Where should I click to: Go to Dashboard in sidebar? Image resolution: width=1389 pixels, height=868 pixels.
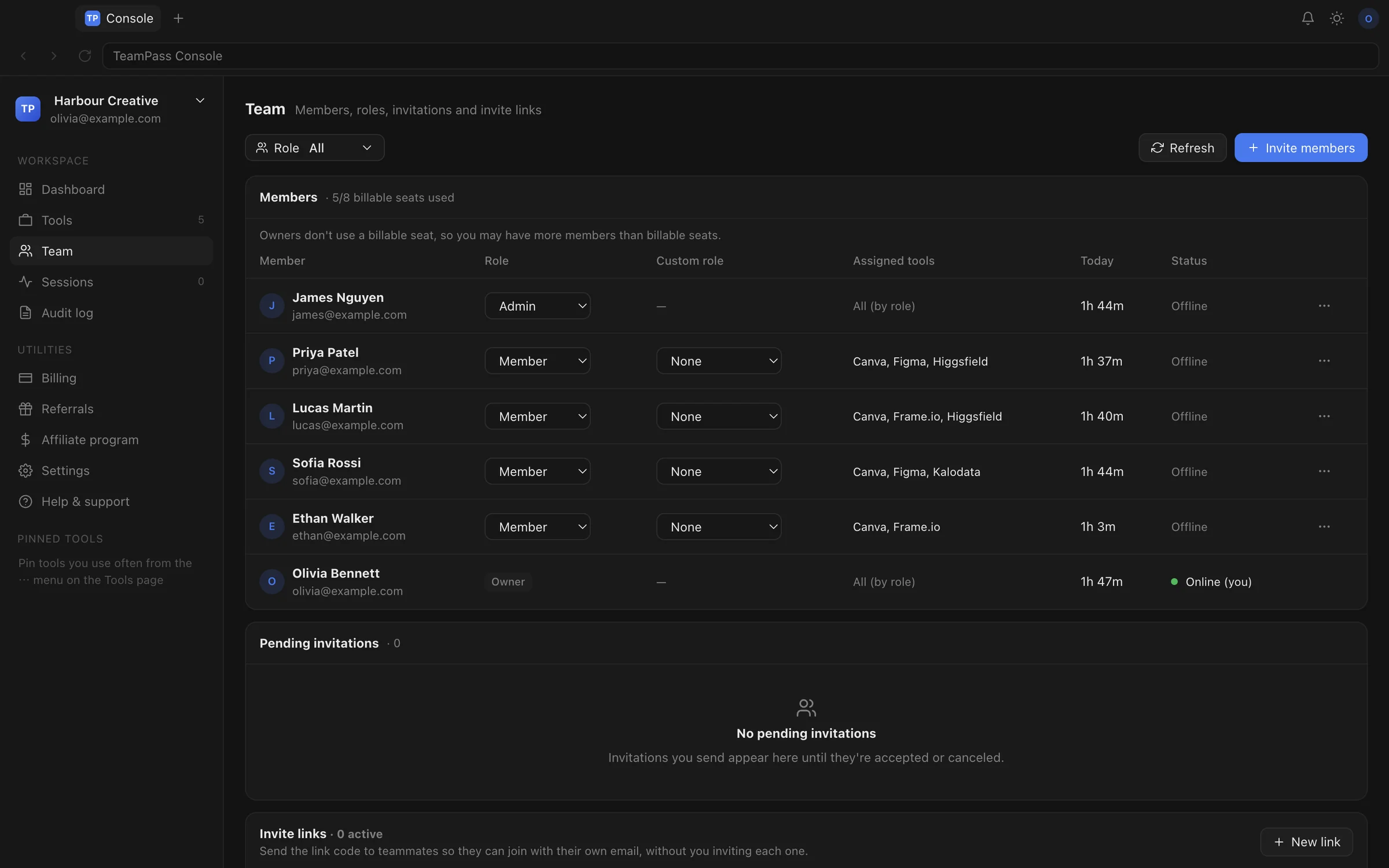[x=112, y=189]
